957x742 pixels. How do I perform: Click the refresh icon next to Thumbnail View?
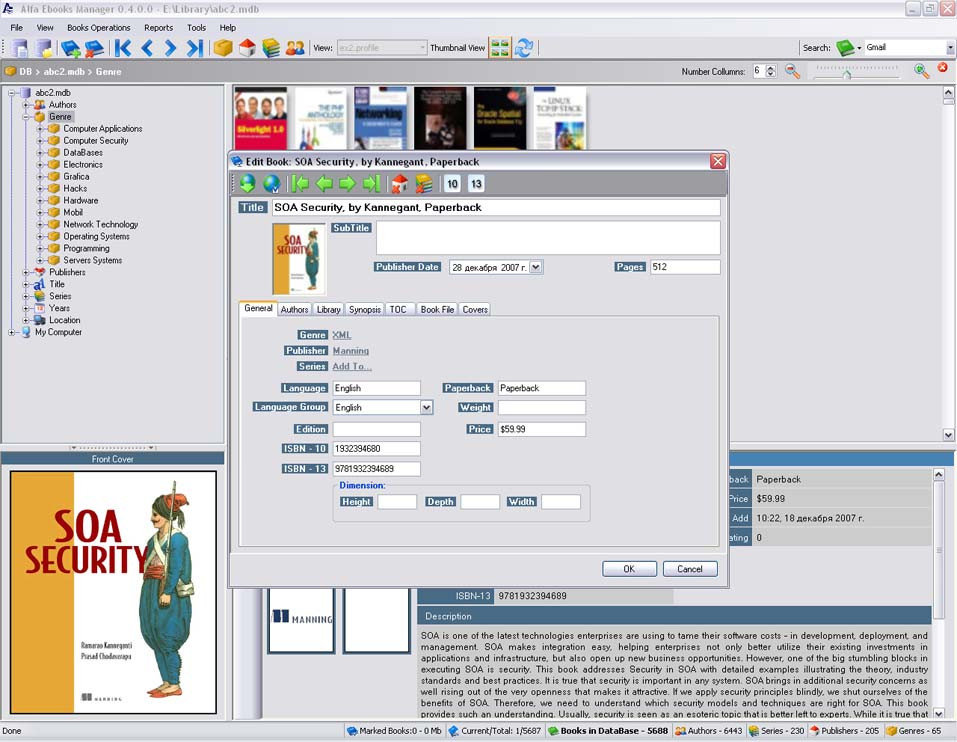(x=524, y=48)
